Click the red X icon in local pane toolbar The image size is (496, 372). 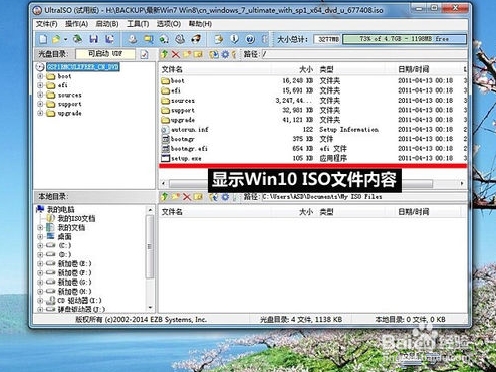[x=187, y=197]
